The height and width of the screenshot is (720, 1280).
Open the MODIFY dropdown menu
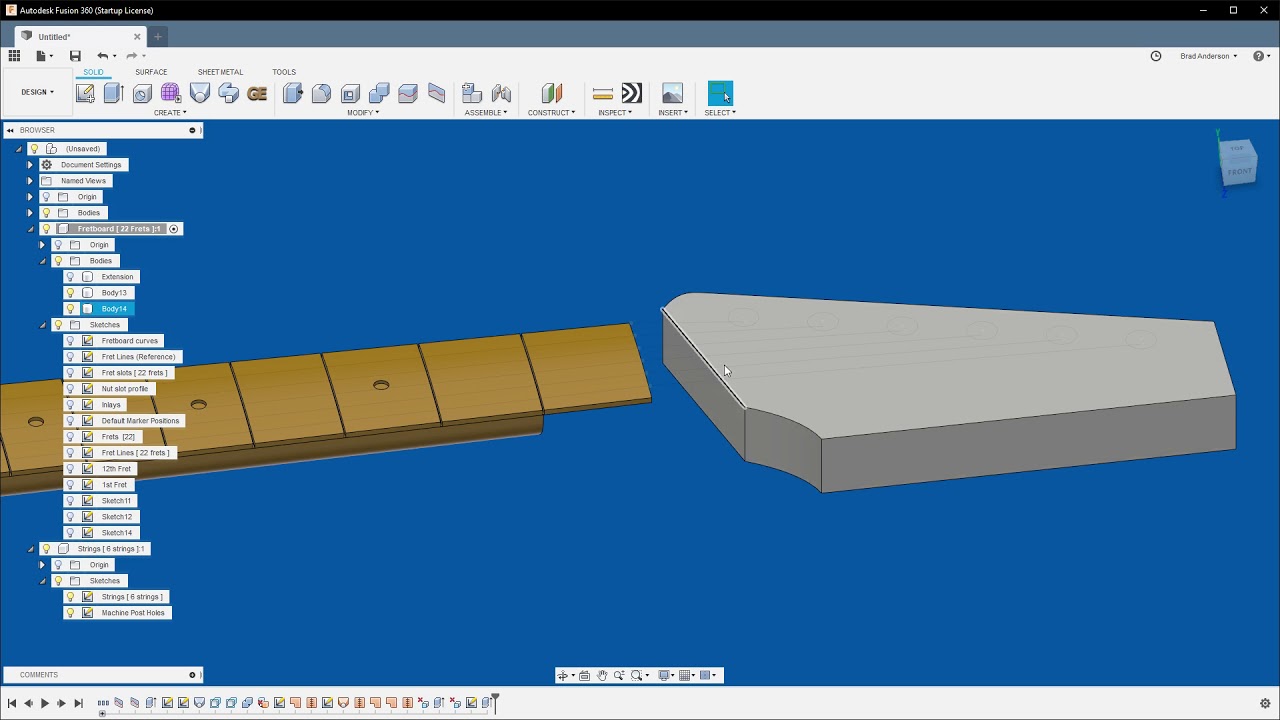click(x=363, y=112)
